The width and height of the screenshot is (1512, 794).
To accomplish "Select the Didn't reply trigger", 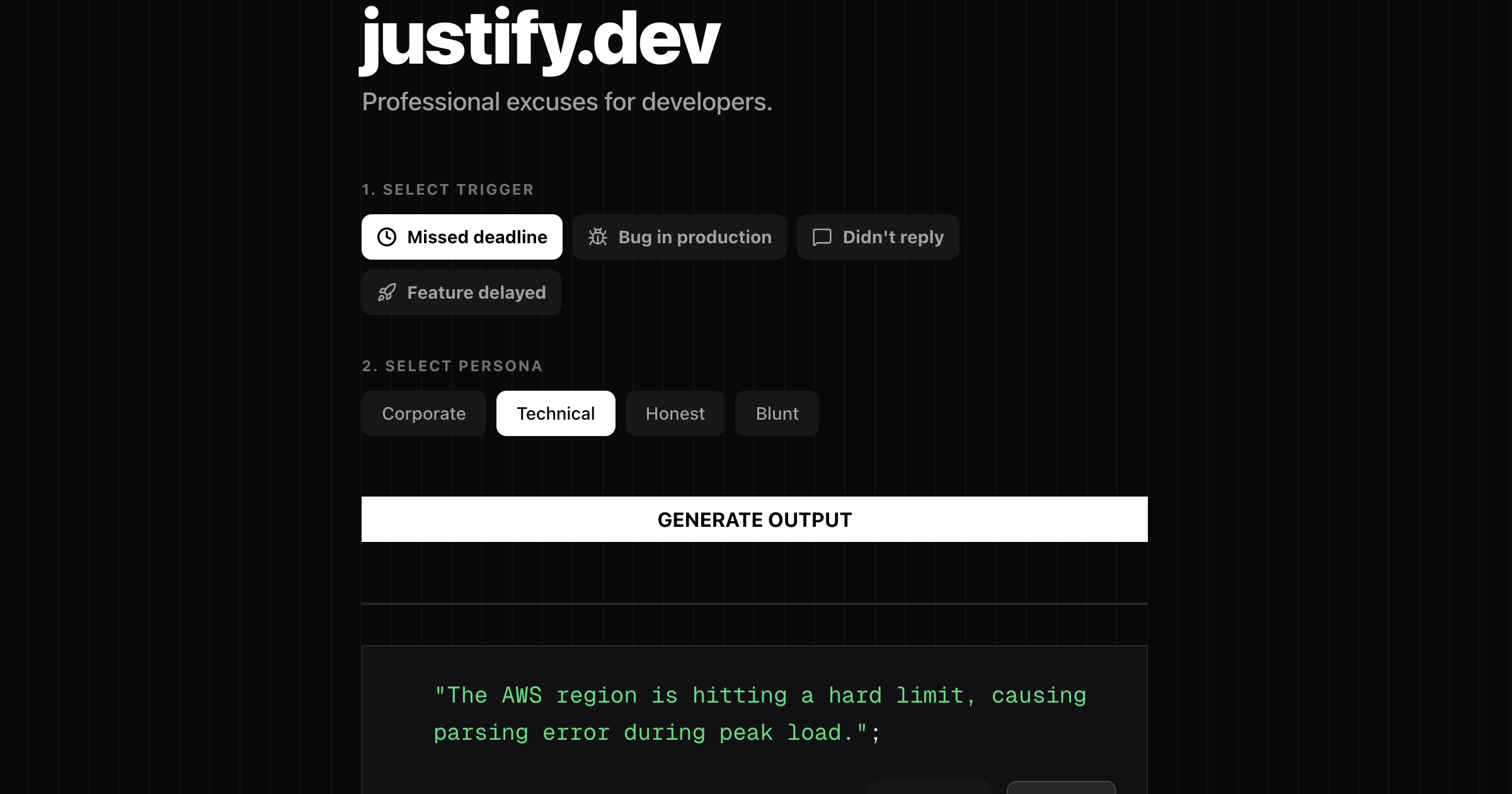I will tap(878, 237).
